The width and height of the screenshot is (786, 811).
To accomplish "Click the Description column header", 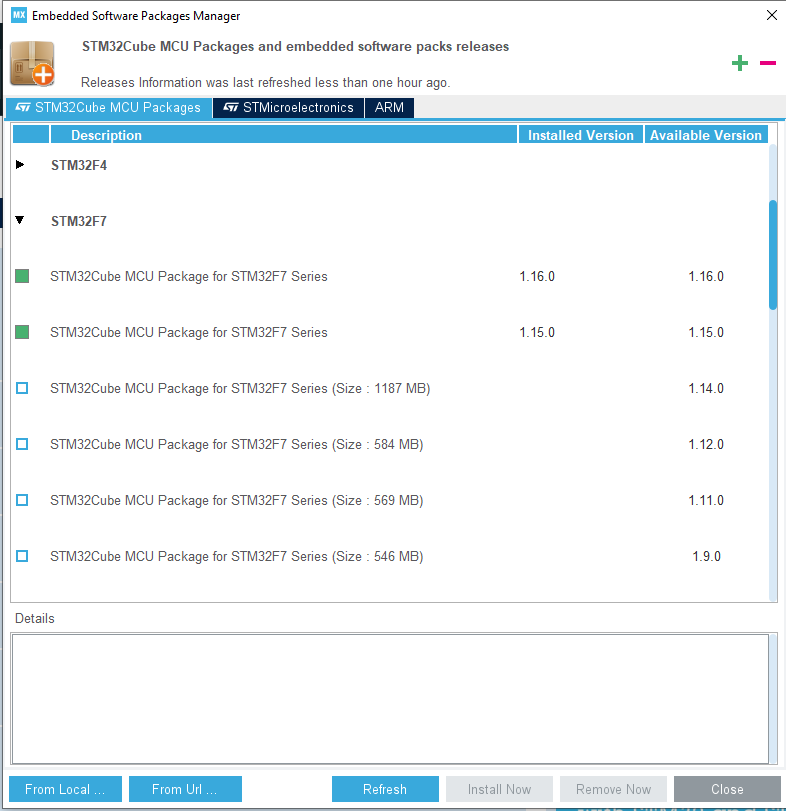I will [283, 135].
